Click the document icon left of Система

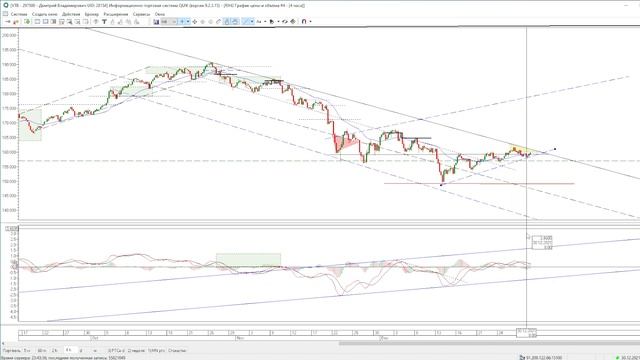coord(5,14)
